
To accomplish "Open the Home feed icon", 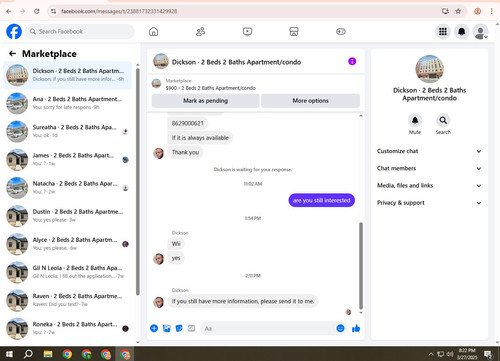I will click(x=153, y=32).
